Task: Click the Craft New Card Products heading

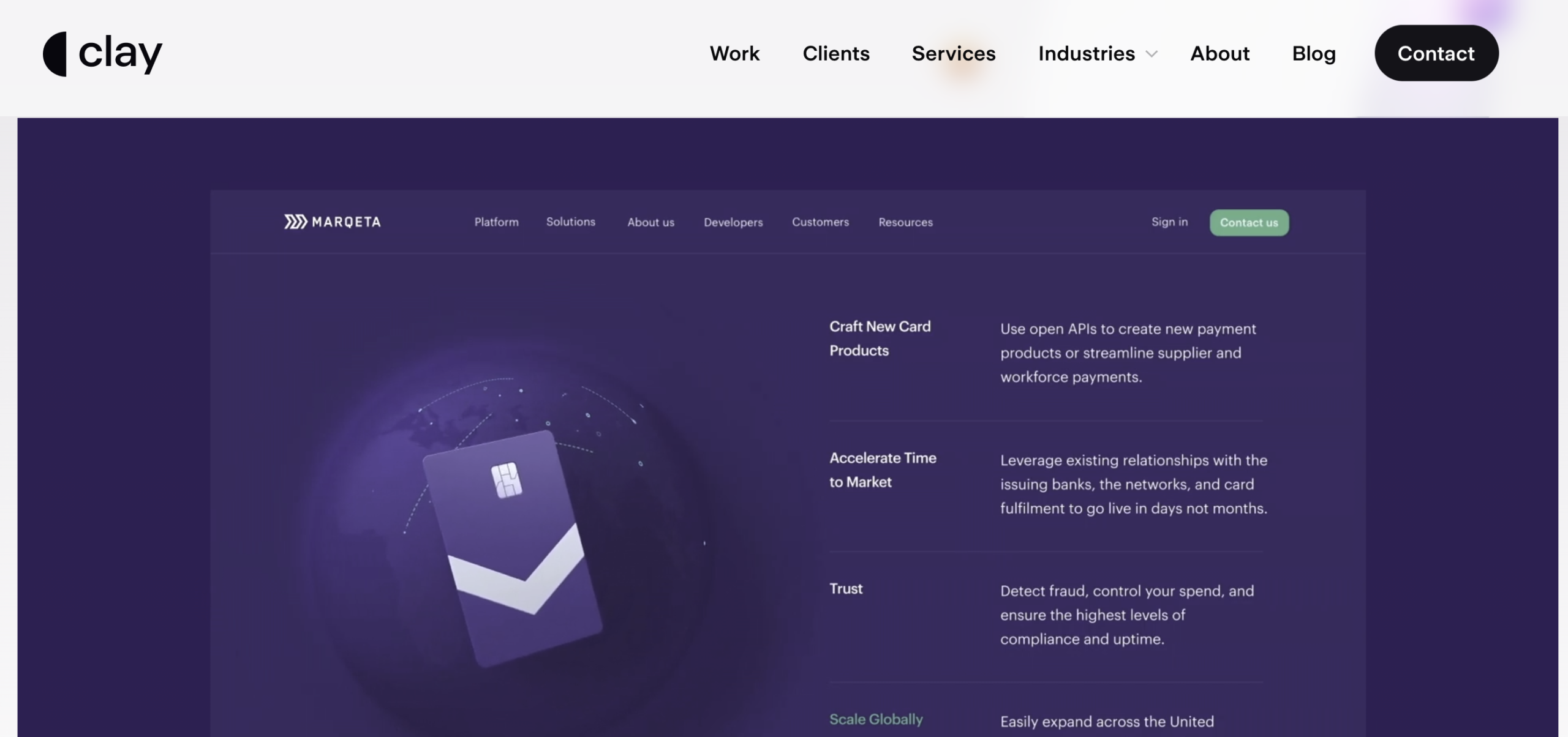Action: click(x=880, y=339)
